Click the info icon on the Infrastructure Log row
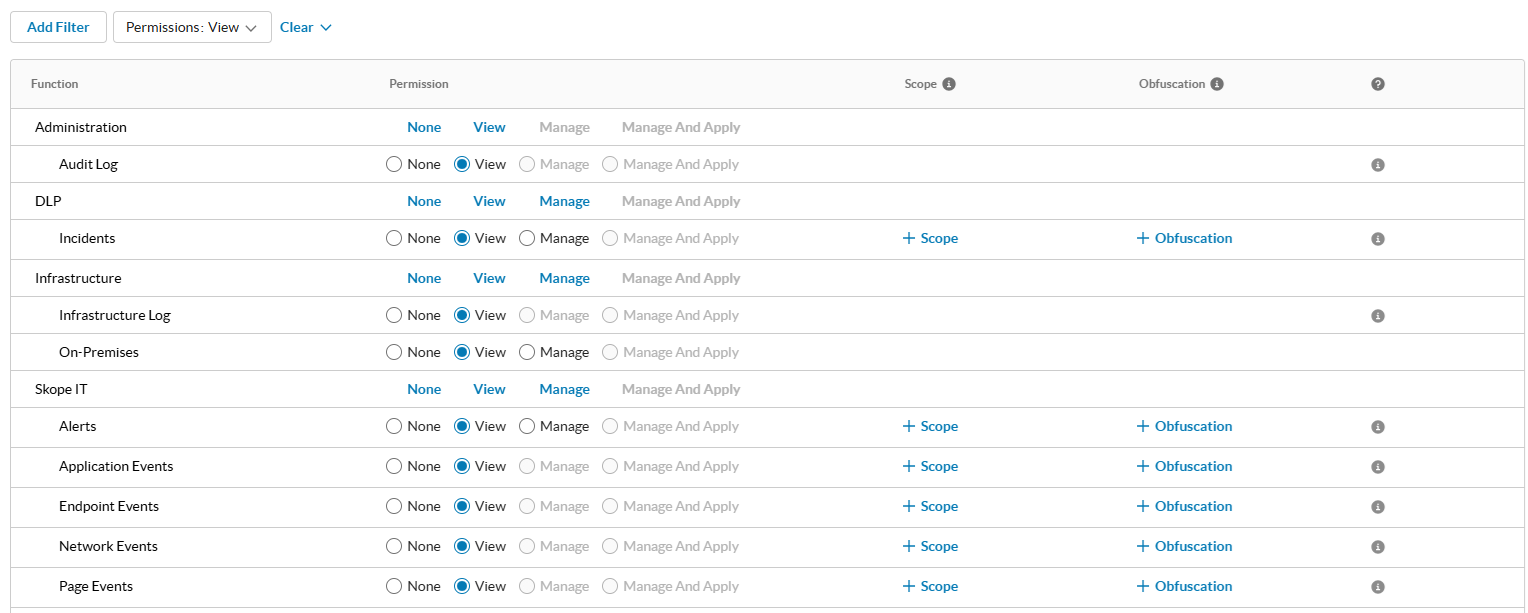Screen dimensions: 1528x613 tap(1377, 315)
